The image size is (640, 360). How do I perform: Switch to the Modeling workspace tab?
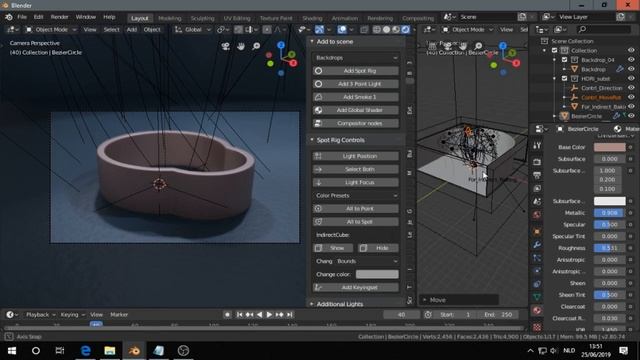169,18
